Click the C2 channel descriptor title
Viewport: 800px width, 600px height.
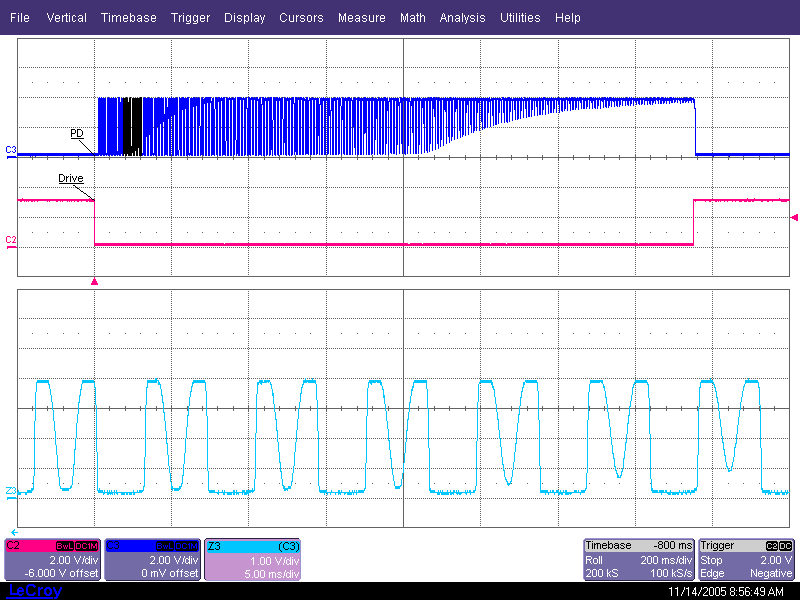click(13, 545)
